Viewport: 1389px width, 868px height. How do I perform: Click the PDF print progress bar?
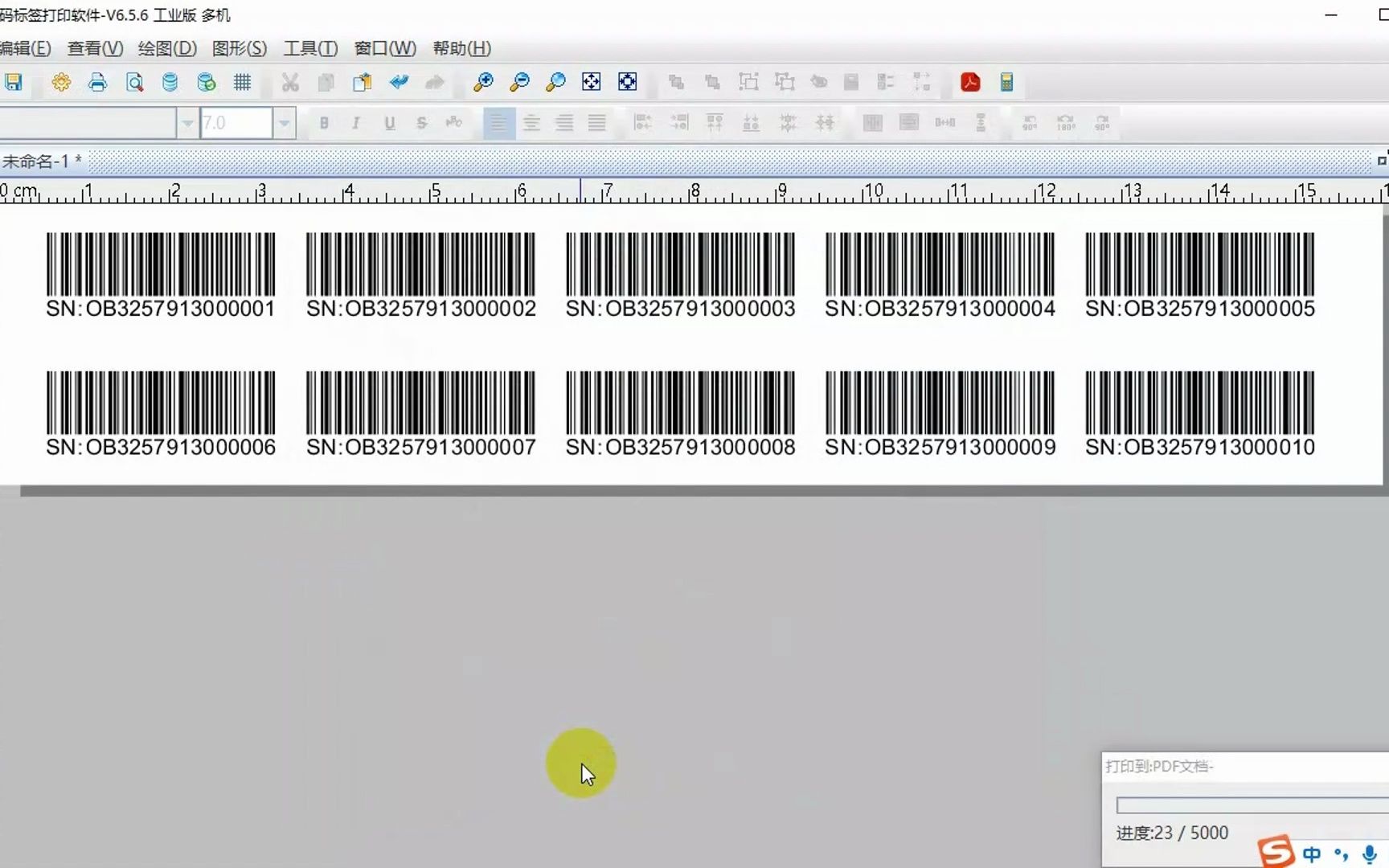(x=1252, y=805)
